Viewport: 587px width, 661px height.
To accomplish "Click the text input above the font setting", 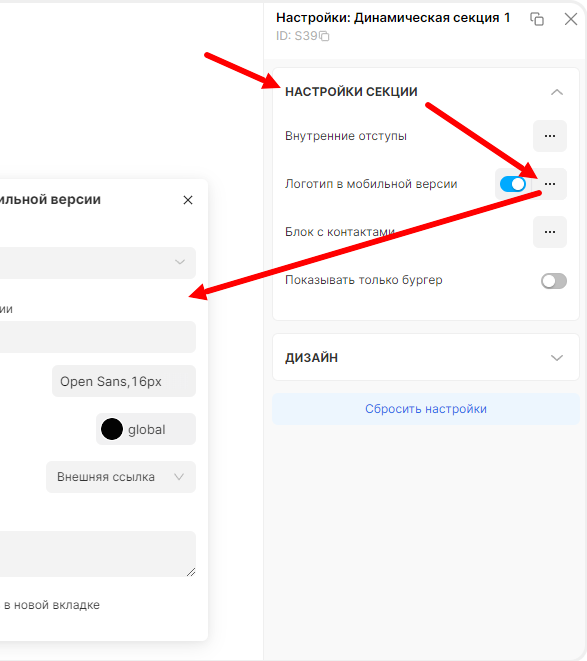I will tap(98, 337).
